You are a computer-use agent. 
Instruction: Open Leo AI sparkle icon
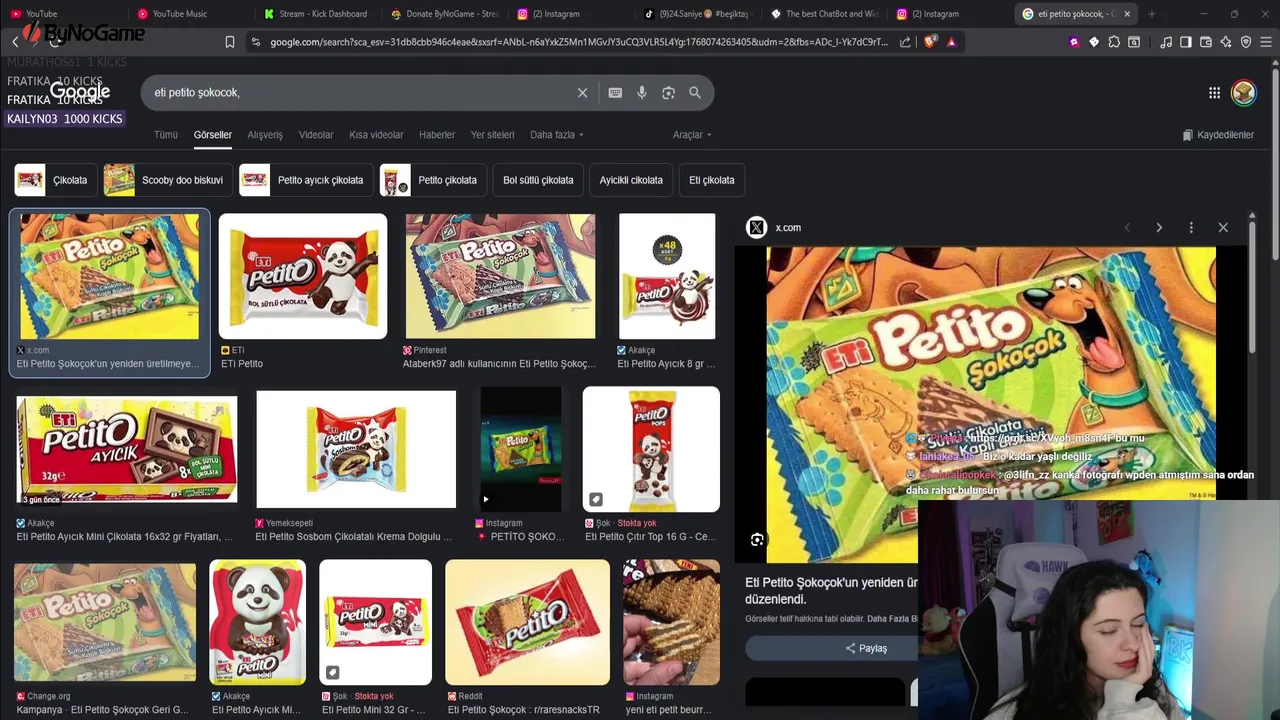click(x=1226, y=42)
